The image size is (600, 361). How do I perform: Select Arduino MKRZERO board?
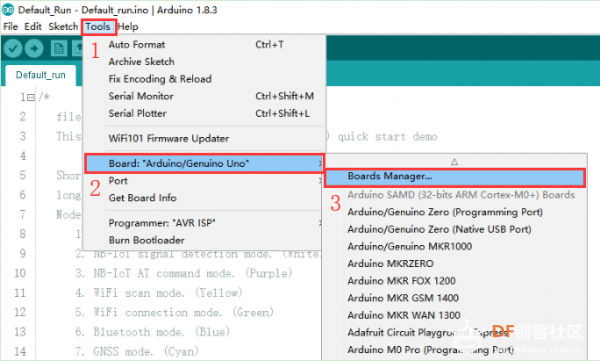pyautogui.click(x=455, y=264)
